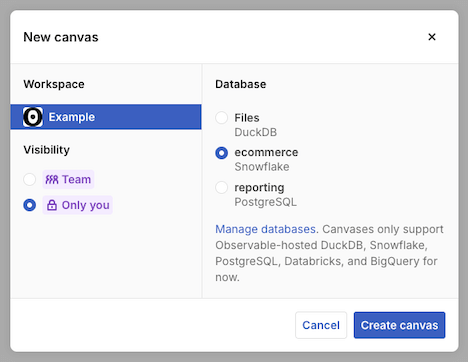This screenshot has width=468, height=362.
Task: Select the Files DuckDB database radio
Action: (x=222, y=118)
